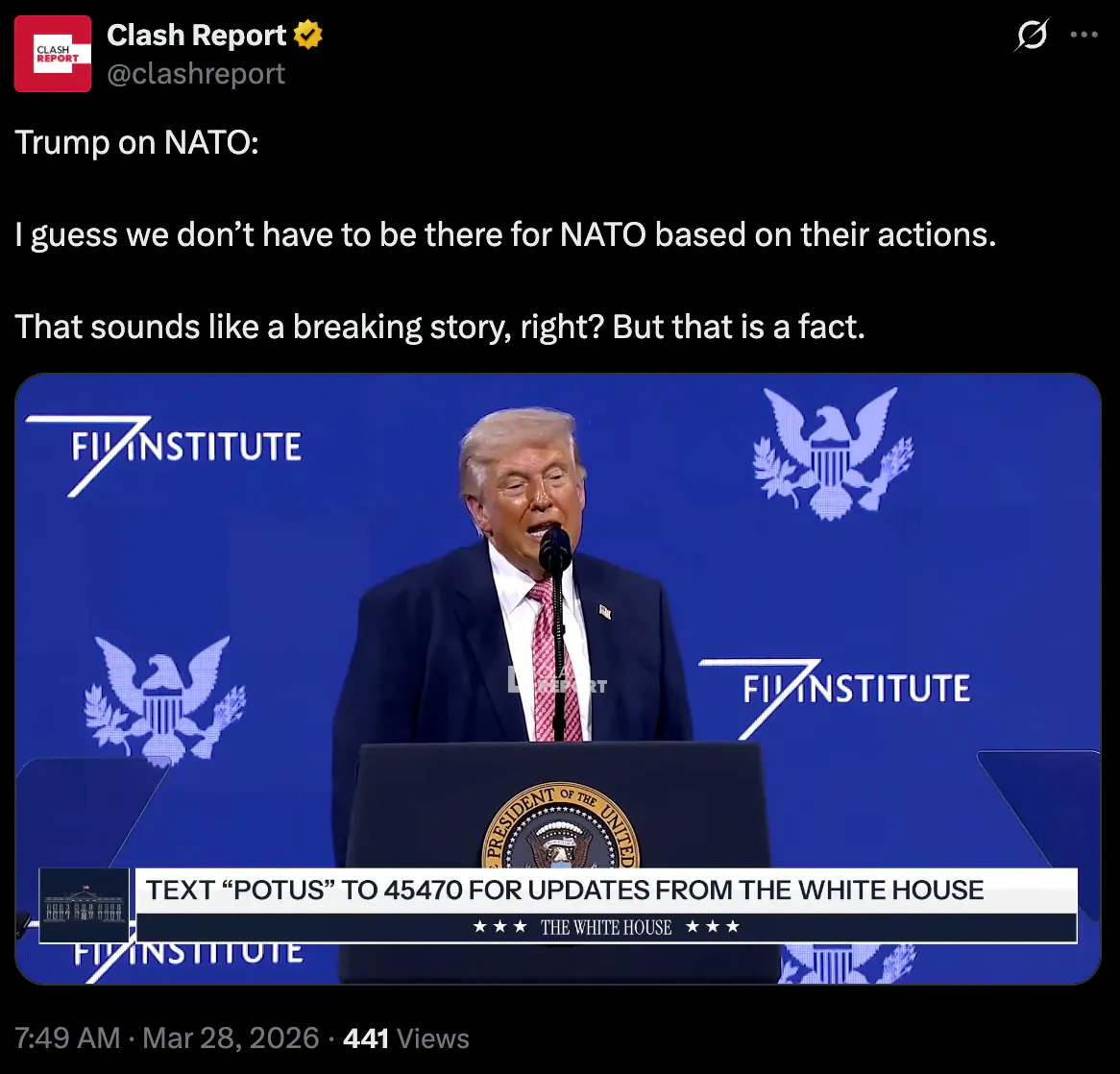Click the 7:49 AM timestamp link
1120x1074 pixels.
point(67,1038)
